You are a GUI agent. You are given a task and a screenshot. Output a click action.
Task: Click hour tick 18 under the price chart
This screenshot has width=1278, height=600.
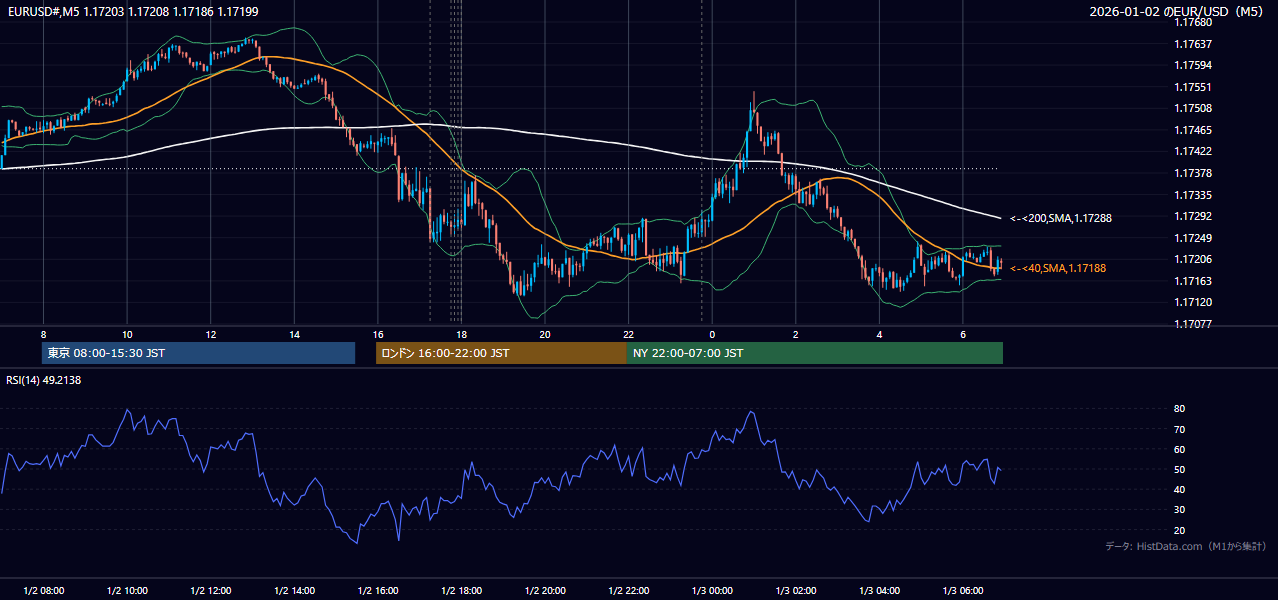click(461, 334)
